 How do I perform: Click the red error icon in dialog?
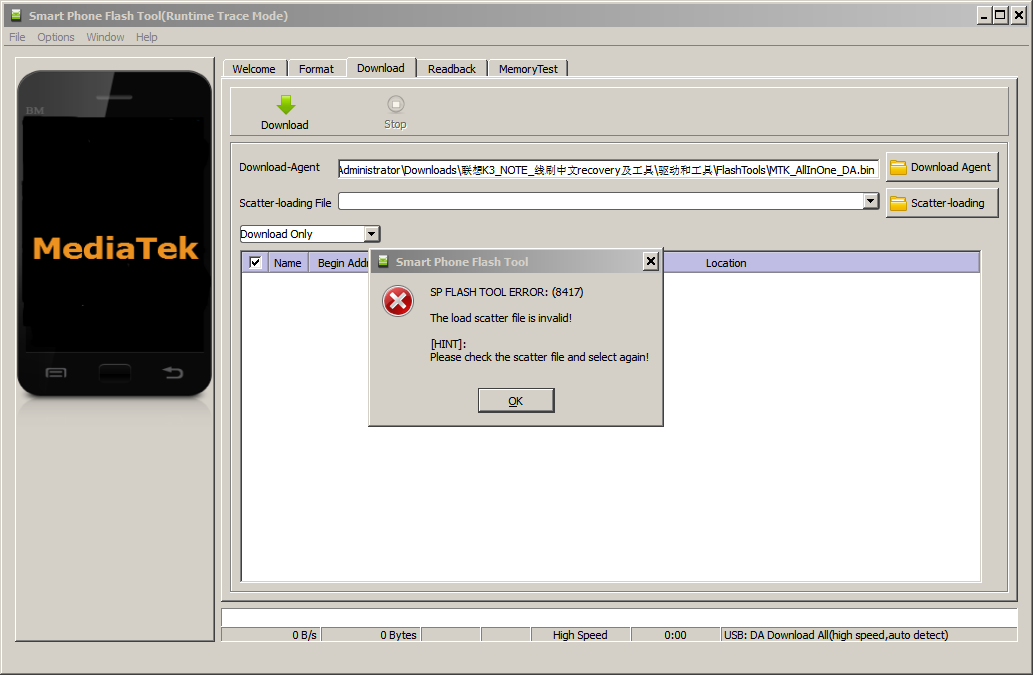[398, 301]
